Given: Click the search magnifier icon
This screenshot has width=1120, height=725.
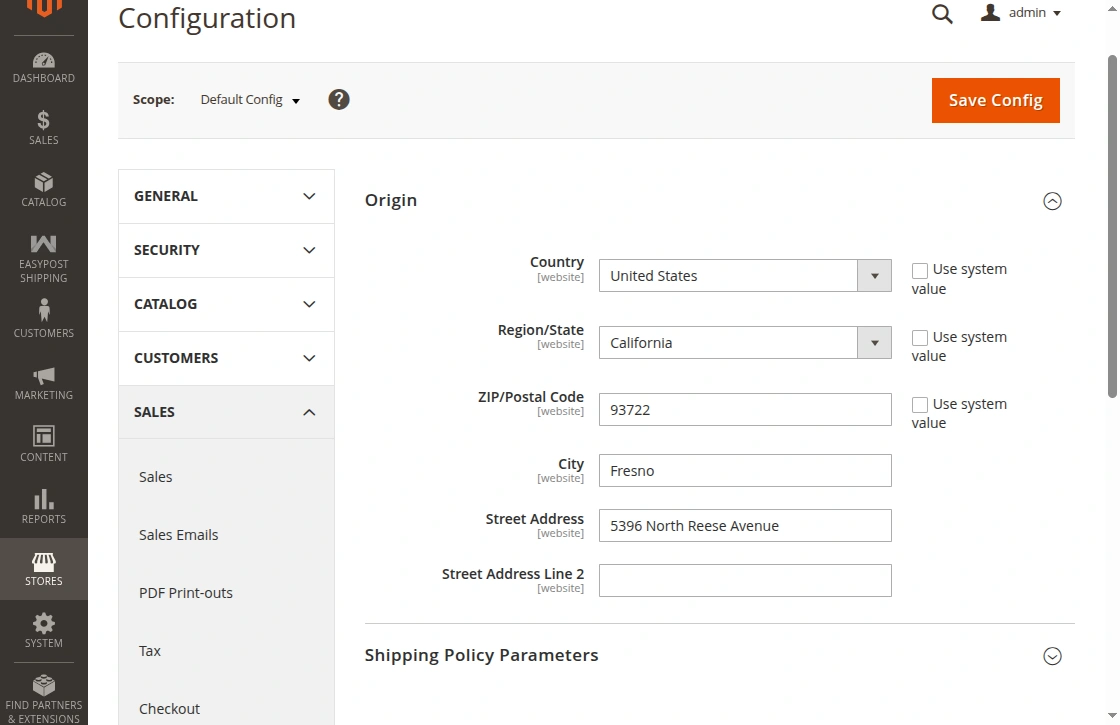Looking at the screenshot, I should [942, 14].
